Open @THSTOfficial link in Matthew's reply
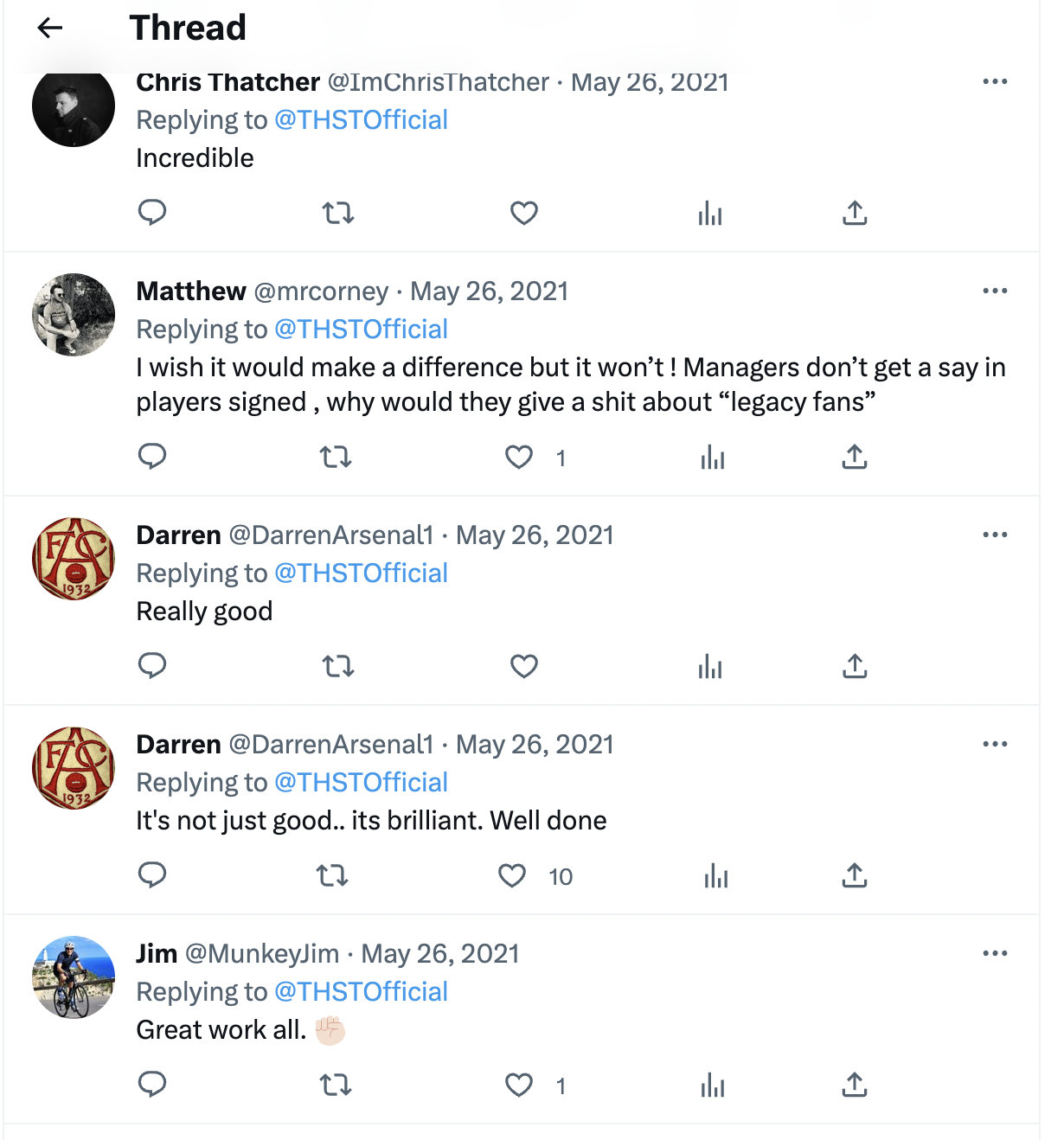 pyautogui.click(x=361, y=330)
